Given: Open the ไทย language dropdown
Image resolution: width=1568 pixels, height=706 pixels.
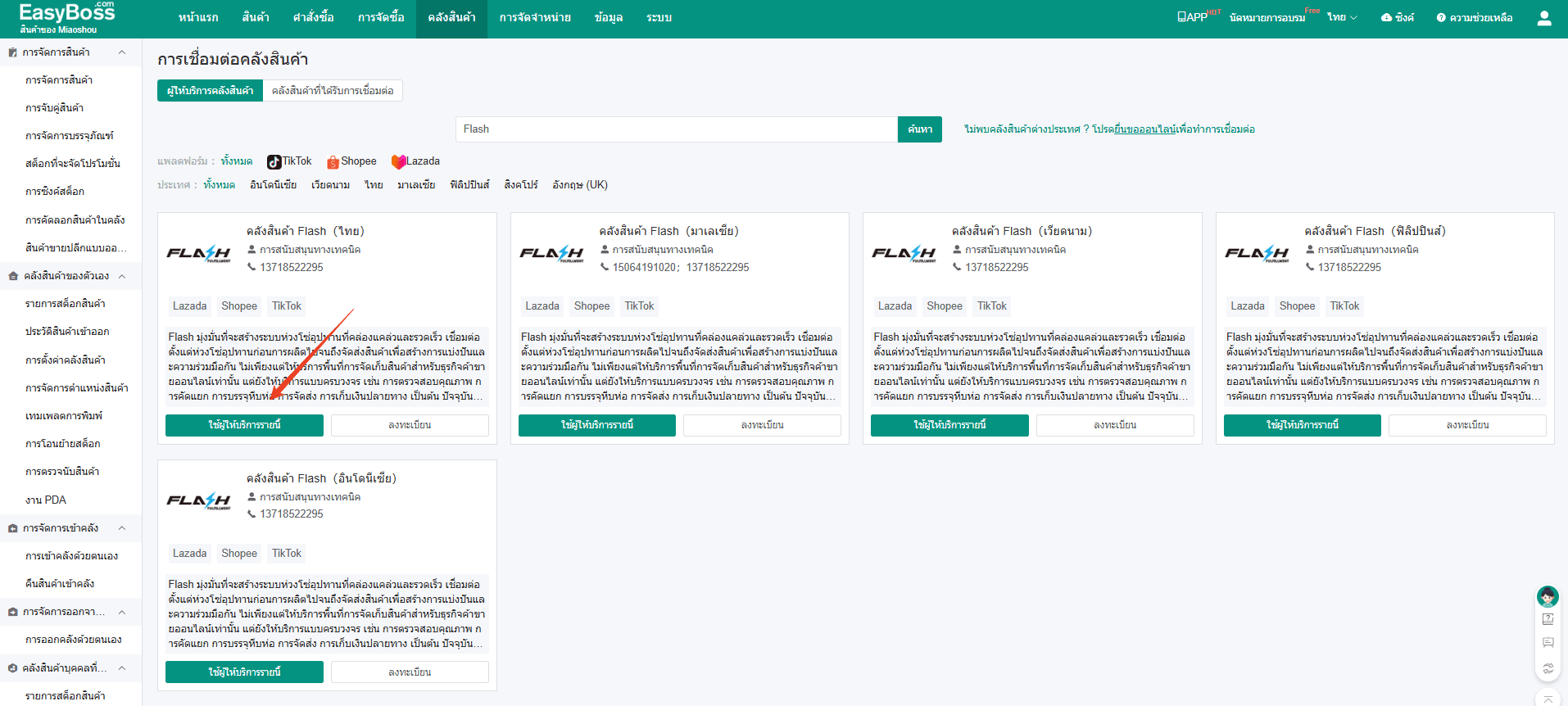Looking at the screenshot, I should 1342,17.
